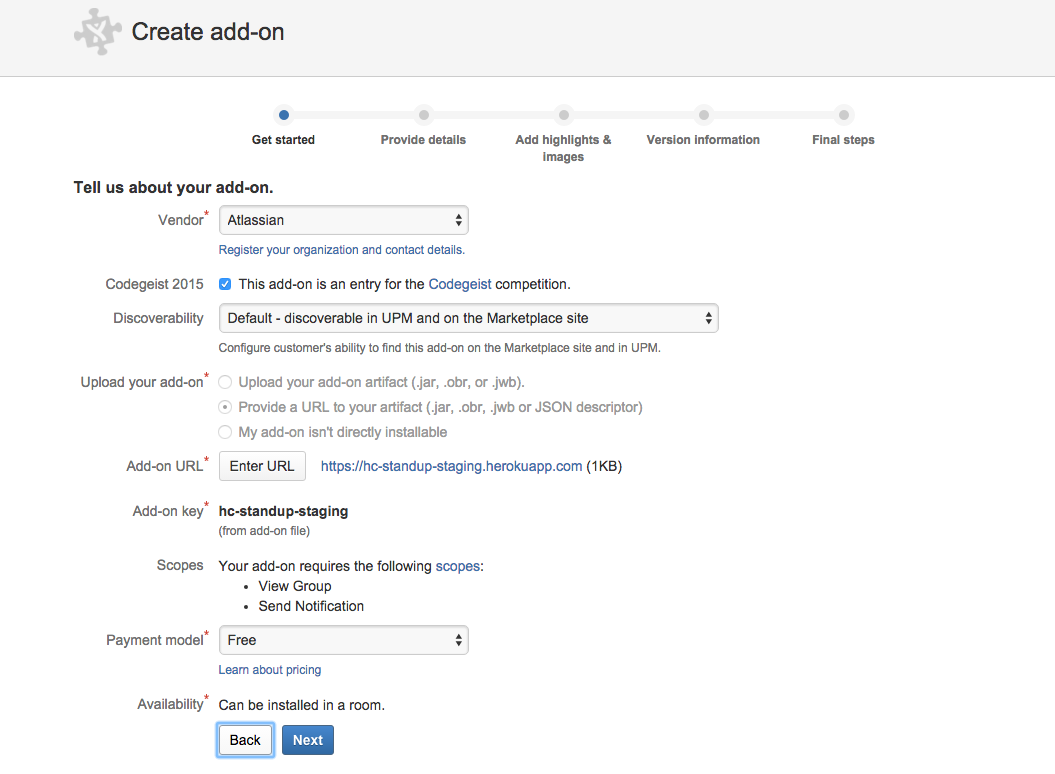Image resolution: width=1055 pixels, height=774 pixels.
Task: Select Upload your add-on artifact radio
Action: point(225,382)
